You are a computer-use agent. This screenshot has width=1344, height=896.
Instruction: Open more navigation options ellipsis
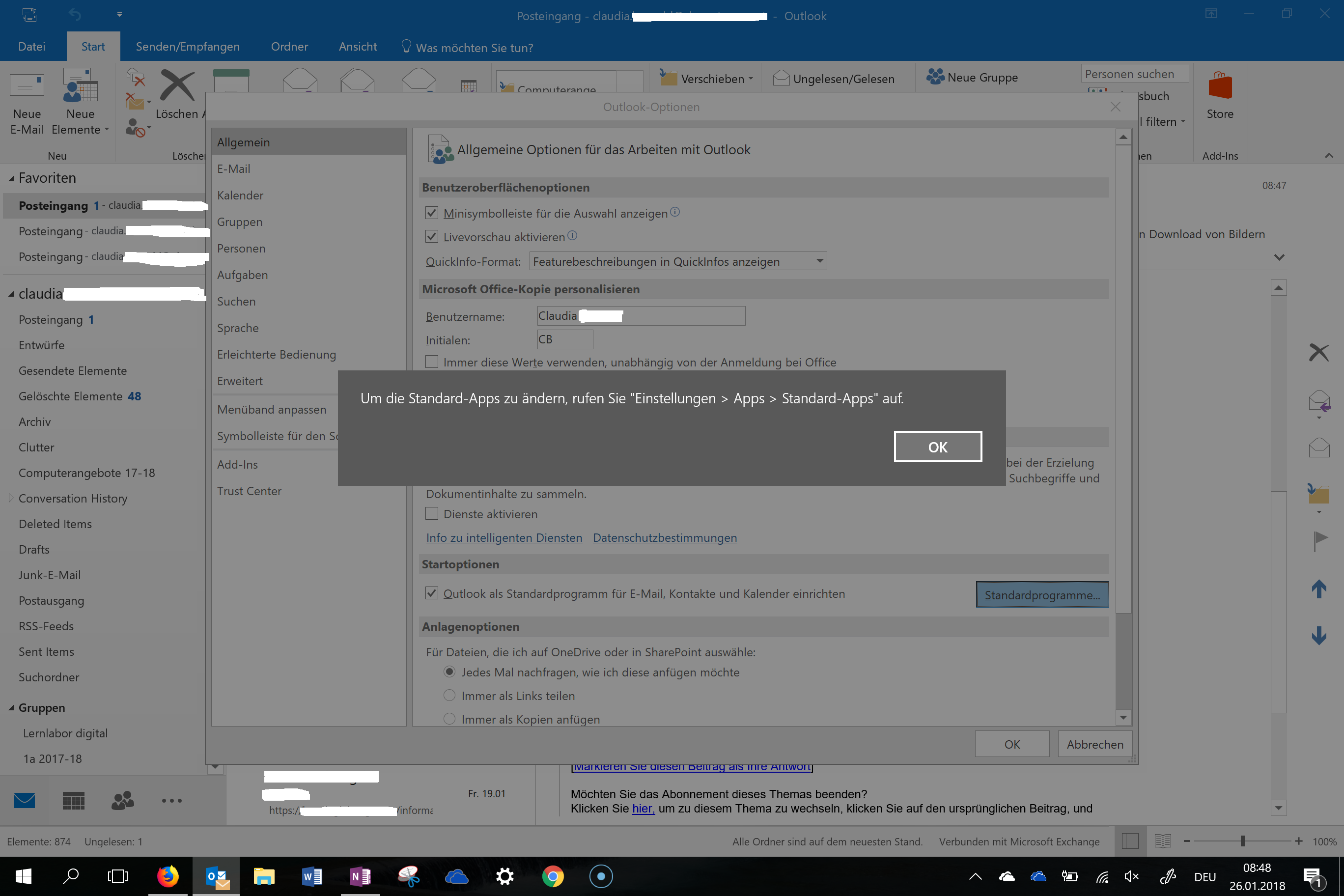point(171,801)
